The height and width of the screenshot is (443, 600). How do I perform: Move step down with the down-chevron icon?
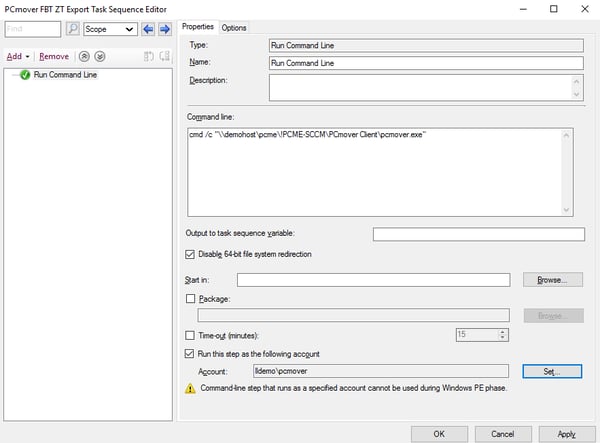[x=100, y=57]
